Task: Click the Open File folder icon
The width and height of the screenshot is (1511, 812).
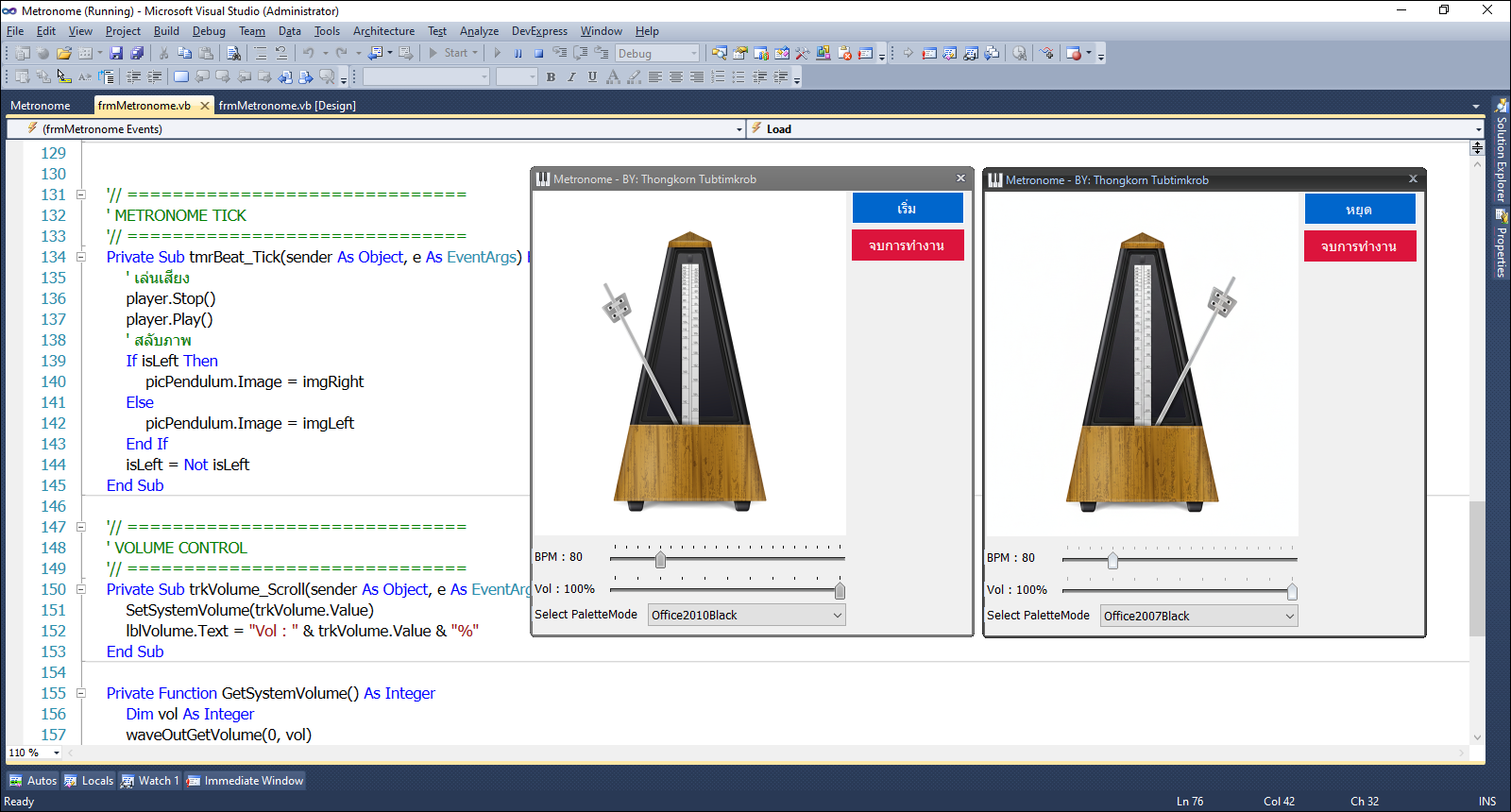Action: (x=64, y=54)
